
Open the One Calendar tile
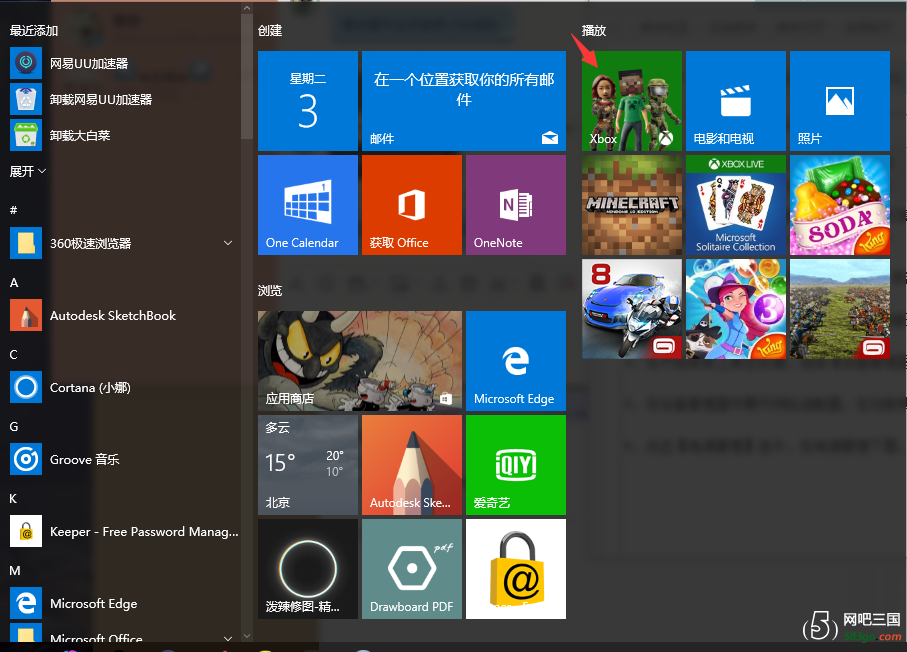308,205
